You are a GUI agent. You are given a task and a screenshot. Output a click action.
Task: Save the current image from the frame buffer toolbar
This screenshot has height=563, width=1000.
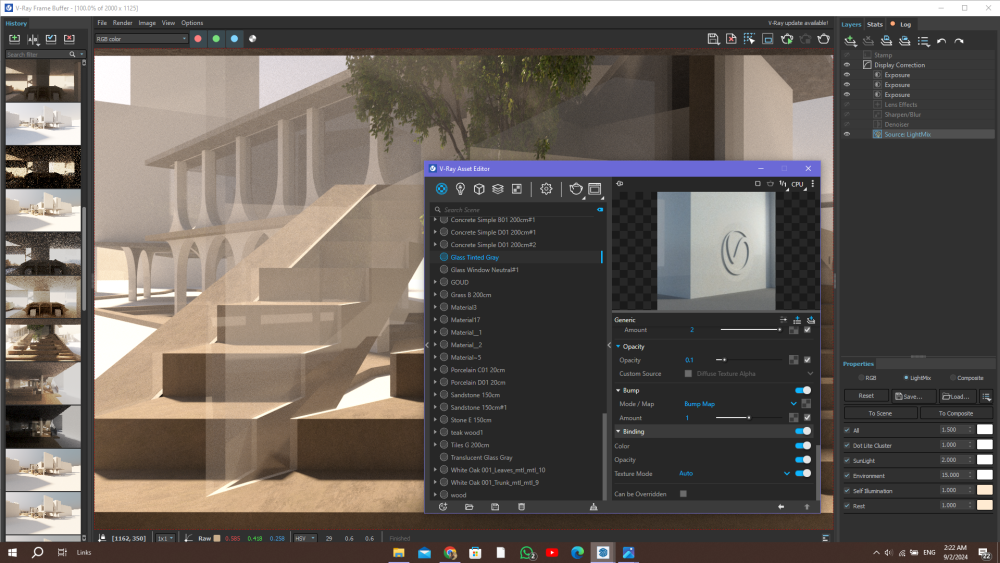712,39
